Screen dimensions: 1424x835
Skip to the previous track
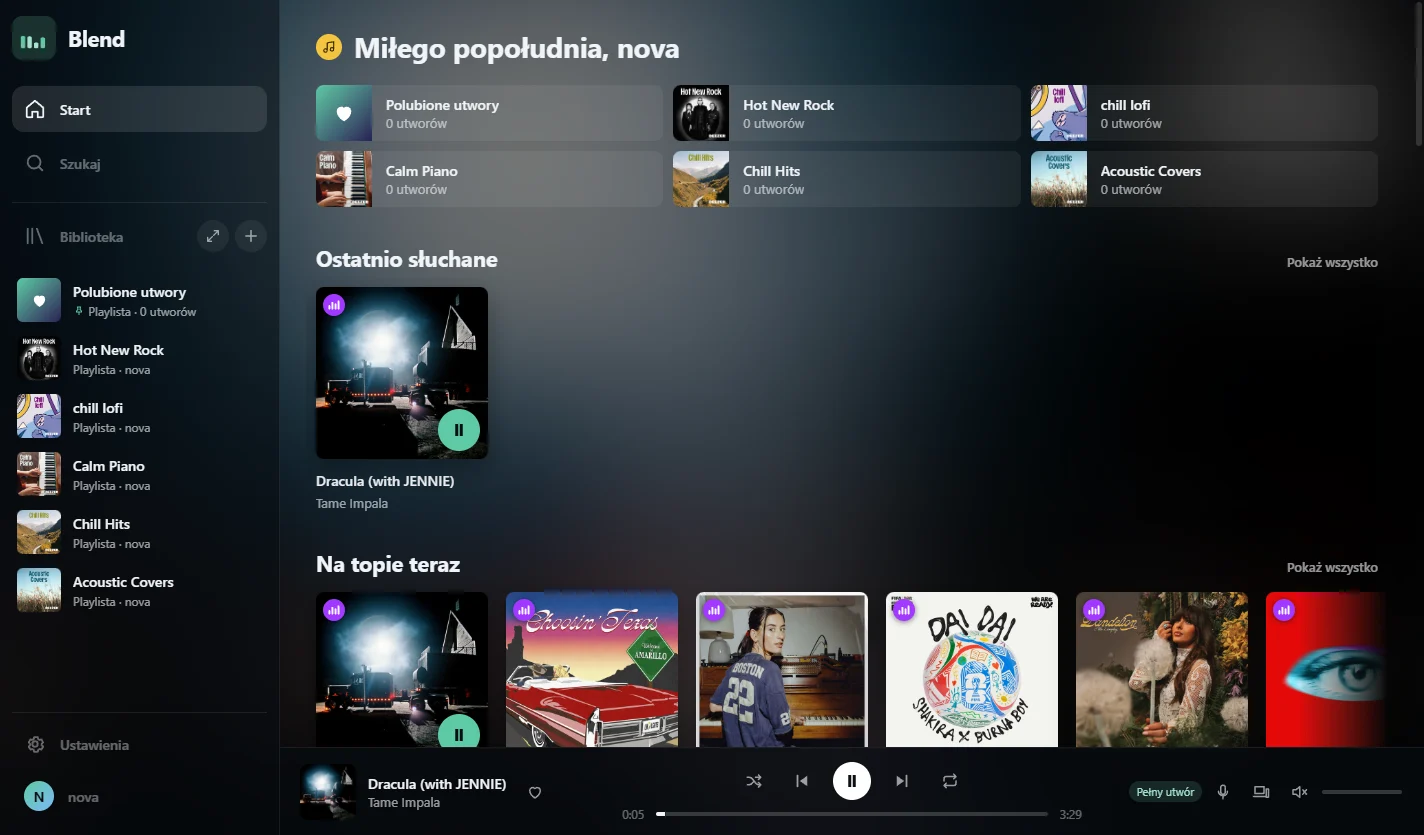[802, 781]
